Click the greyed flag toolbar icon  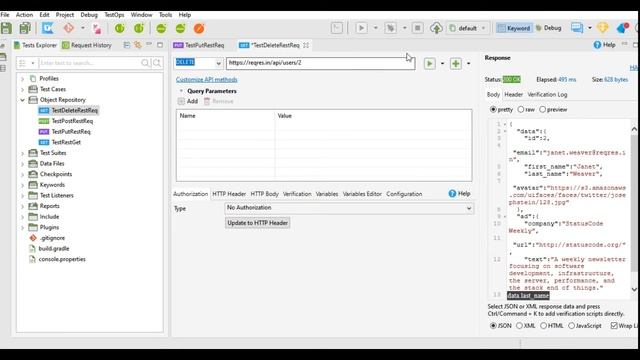(x=337, y=28)
